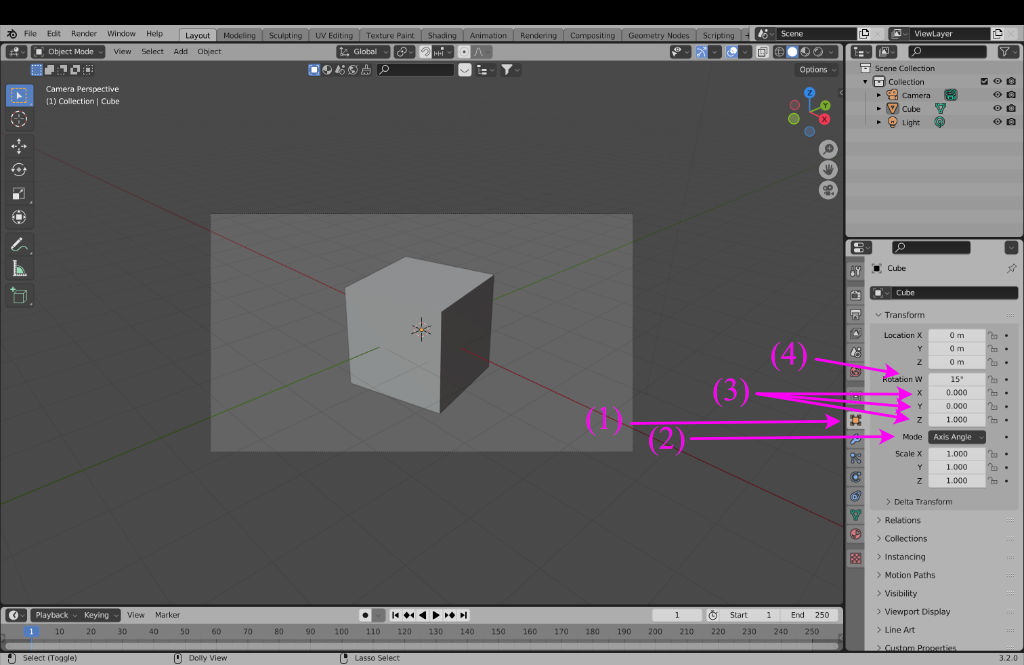
Task: Expand the Delta Transform section
Action: pos(918,502)
